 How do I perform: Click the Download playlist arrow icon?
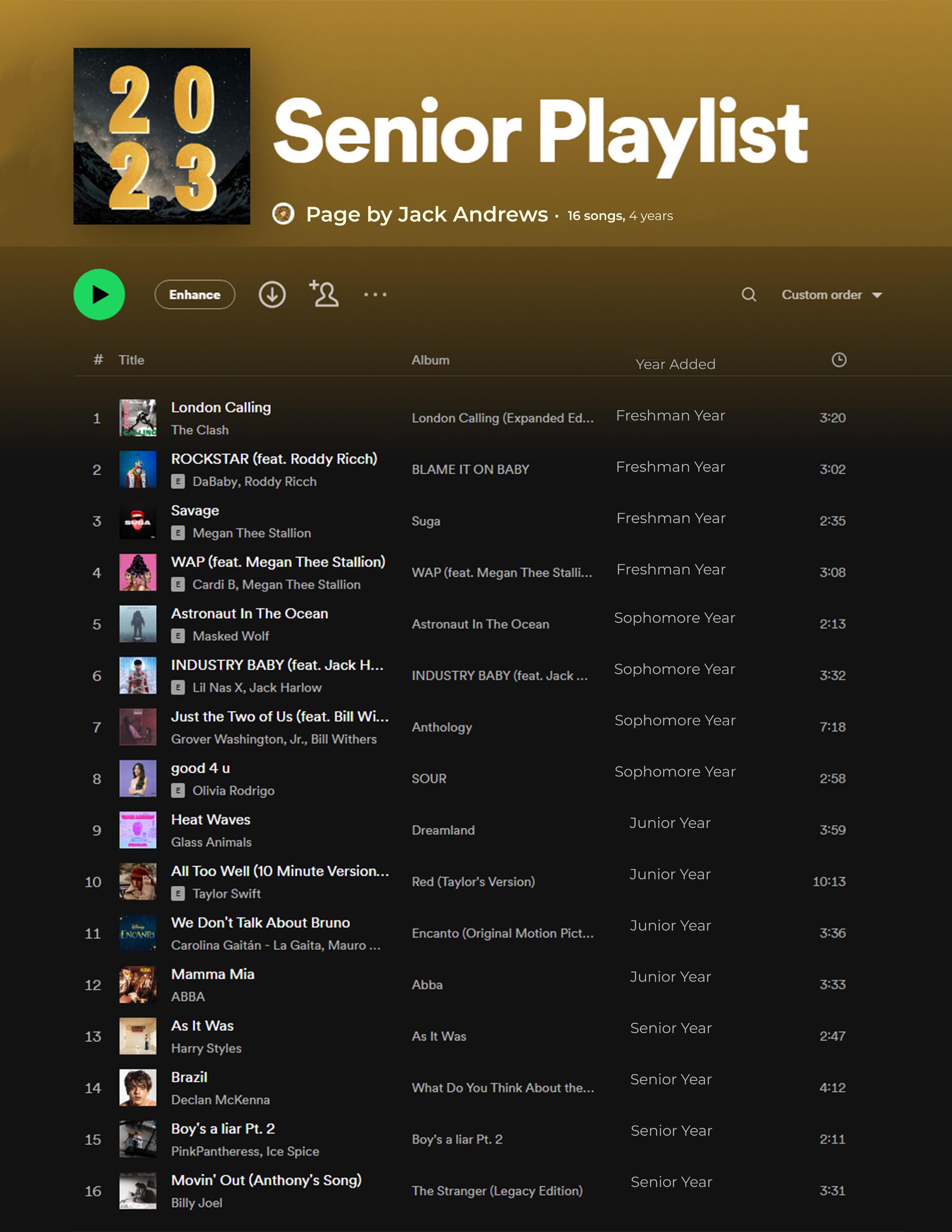pyautogui.click(x=272, y=295)
